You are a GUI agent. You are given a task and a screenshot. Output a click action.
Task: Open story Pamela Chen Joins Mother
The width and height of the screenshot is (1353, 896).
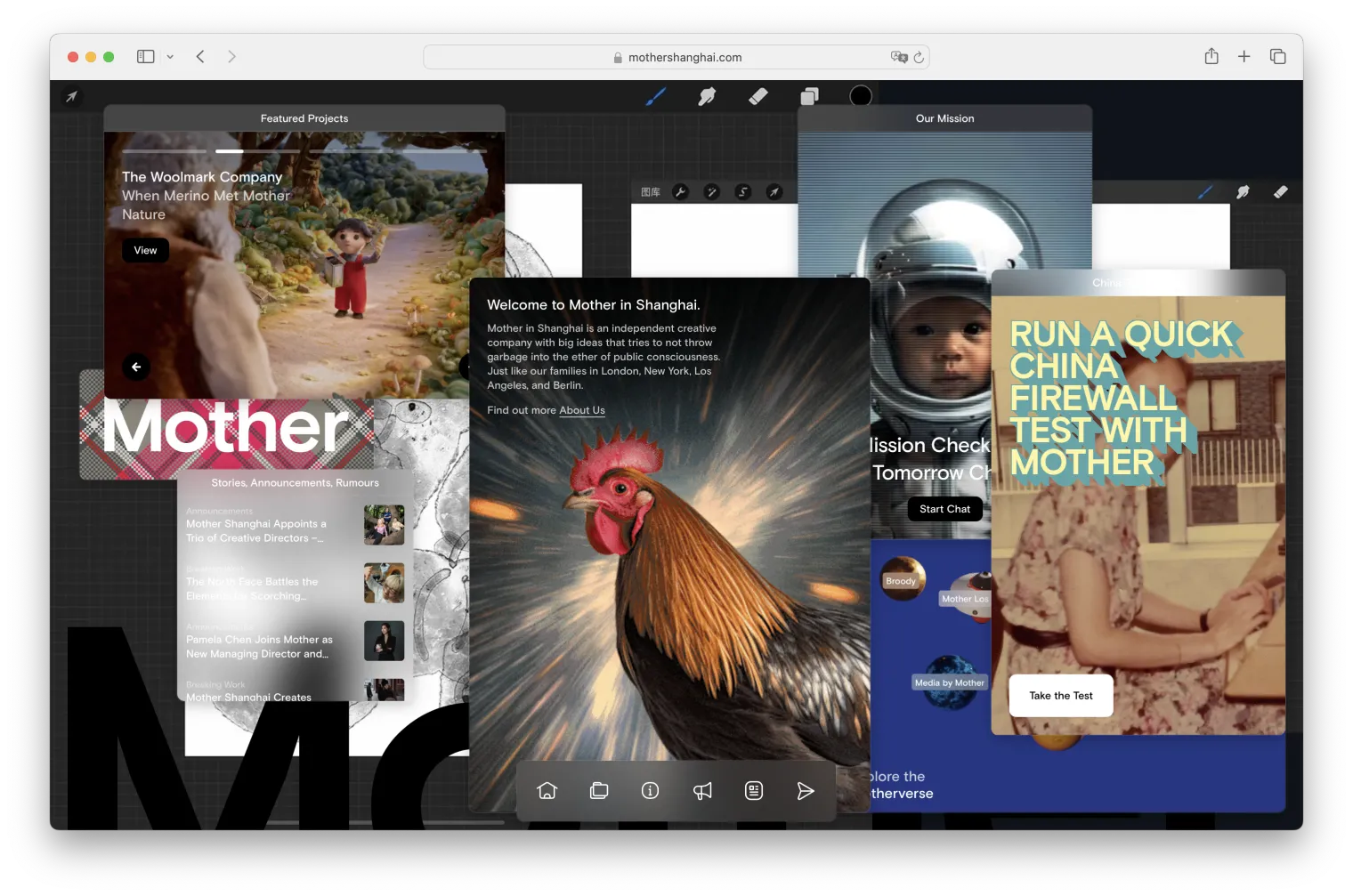pyautogui.click(x=259, y=647)
